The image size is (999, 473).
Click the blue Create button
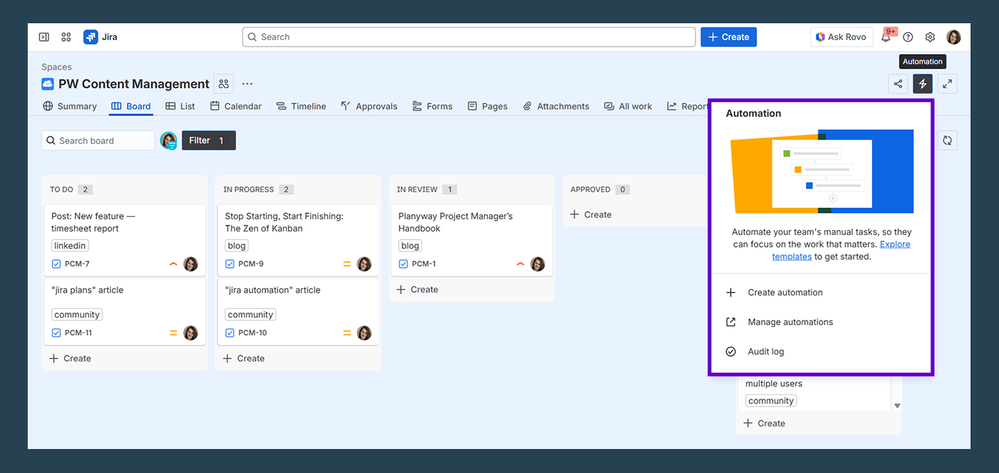[x=728, y=37]
